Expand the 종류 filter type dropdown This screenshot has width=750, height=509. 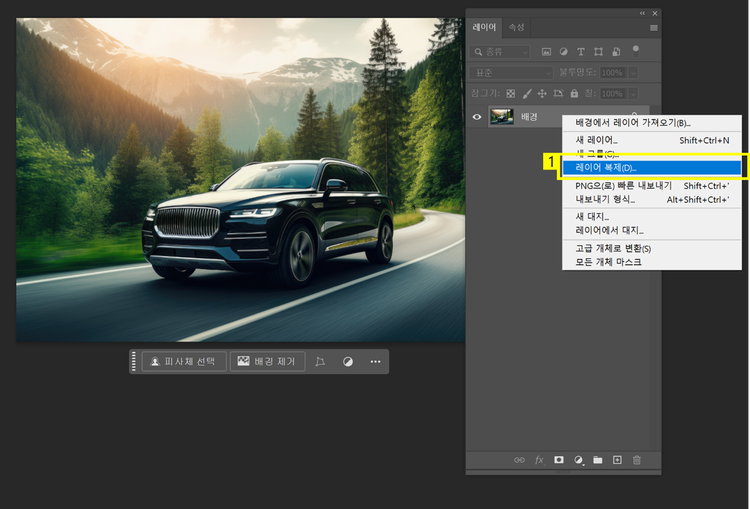coord(502,51)
